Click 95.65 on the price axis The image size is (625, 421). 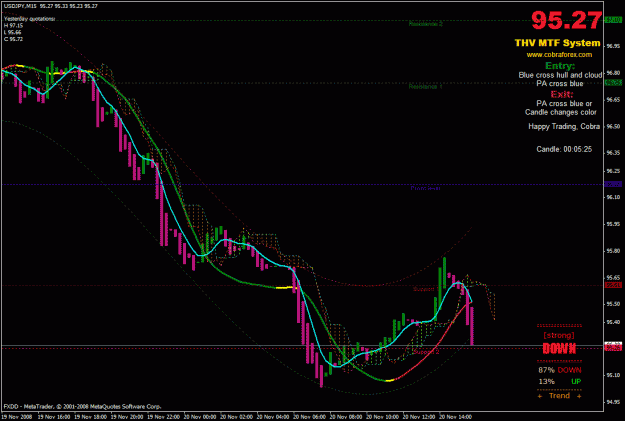613,277
